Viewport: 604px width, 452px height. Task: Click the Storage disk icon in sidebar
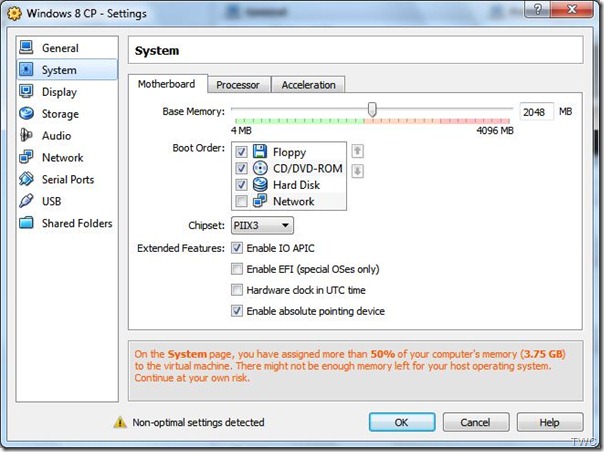pos(26,113)
